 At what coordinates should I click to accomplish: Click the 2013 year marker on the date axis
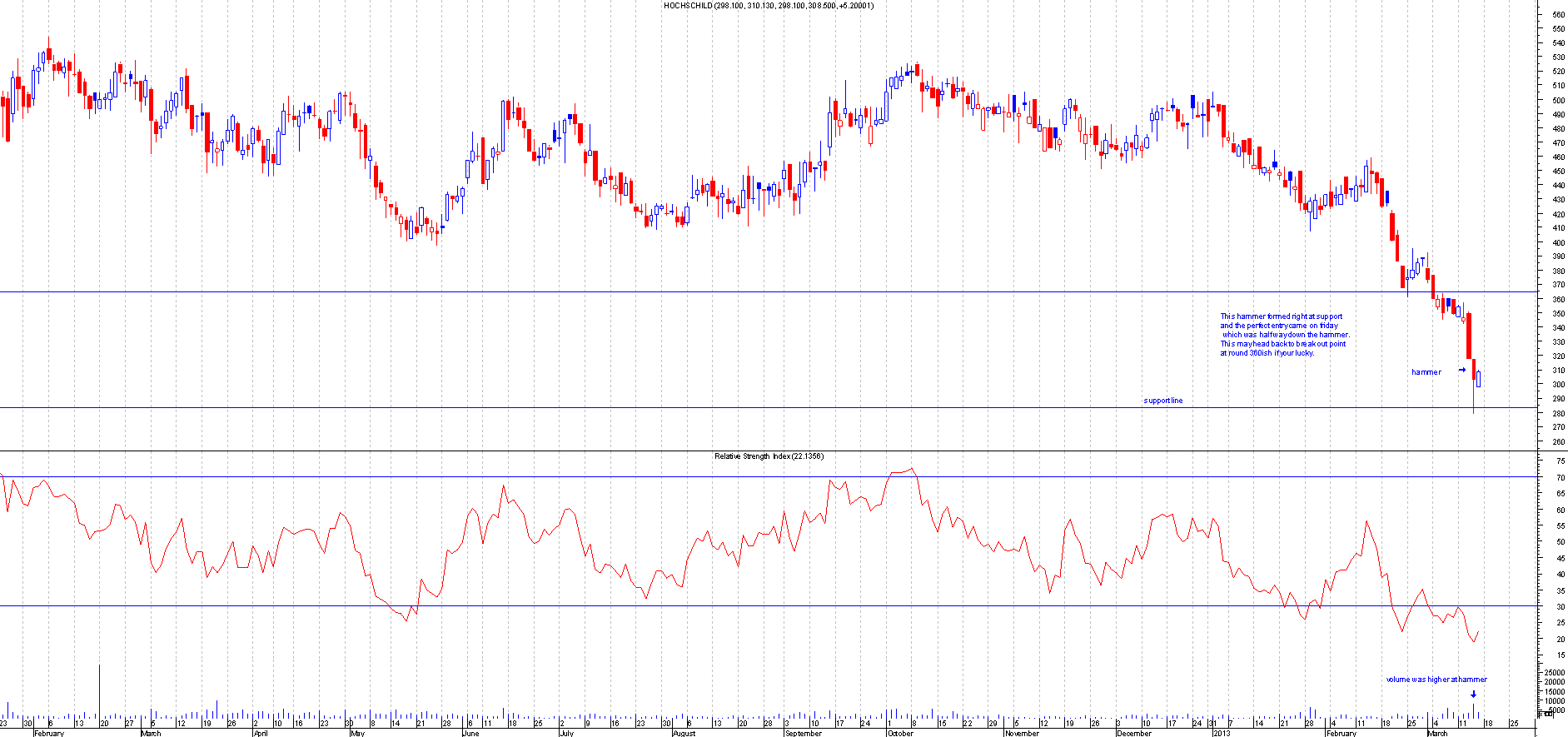pos(1222,733)
